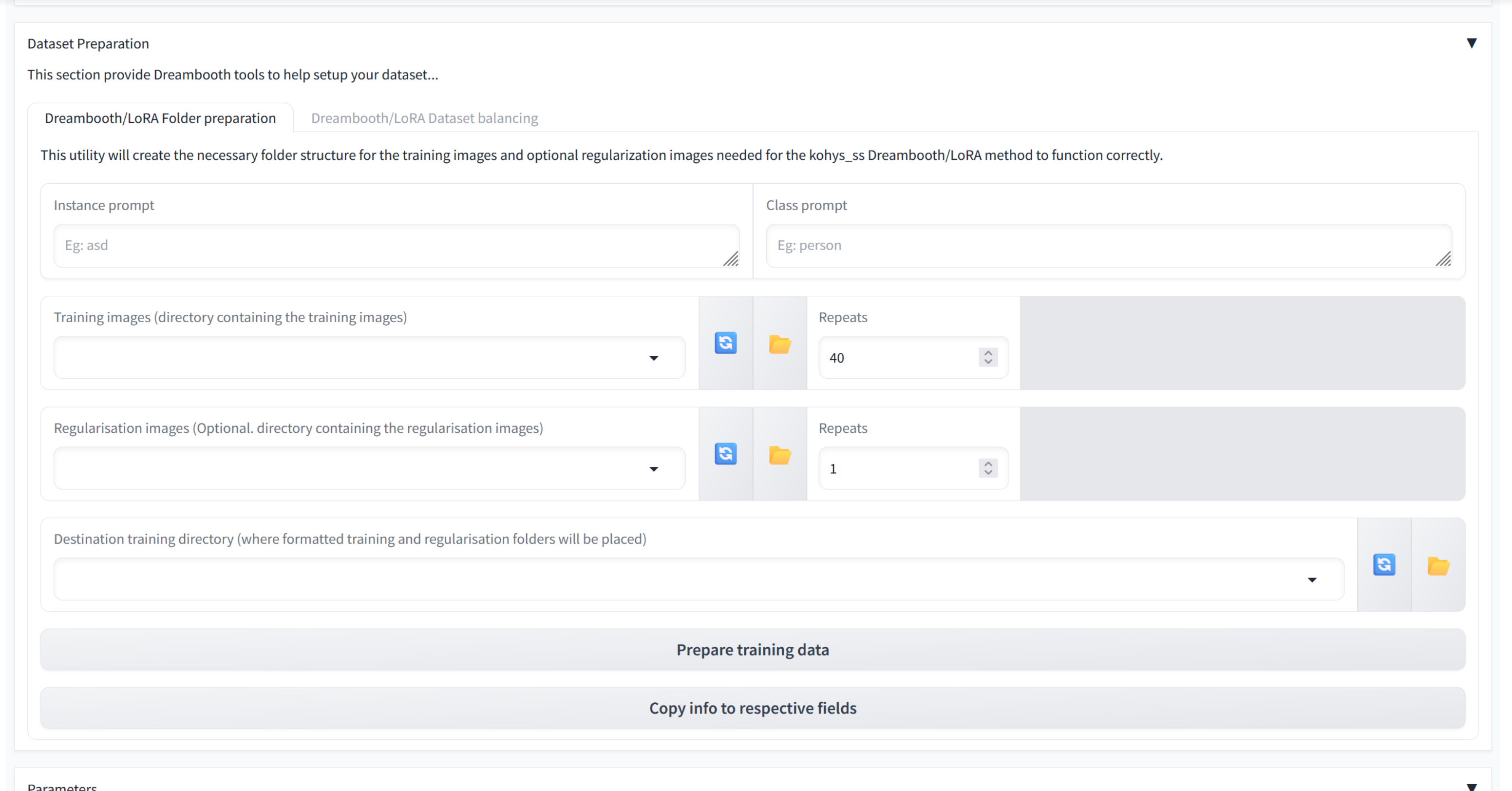The image size is (1512, 791).
Task: Increase the training images Repeats value
Action: [987, 352]
